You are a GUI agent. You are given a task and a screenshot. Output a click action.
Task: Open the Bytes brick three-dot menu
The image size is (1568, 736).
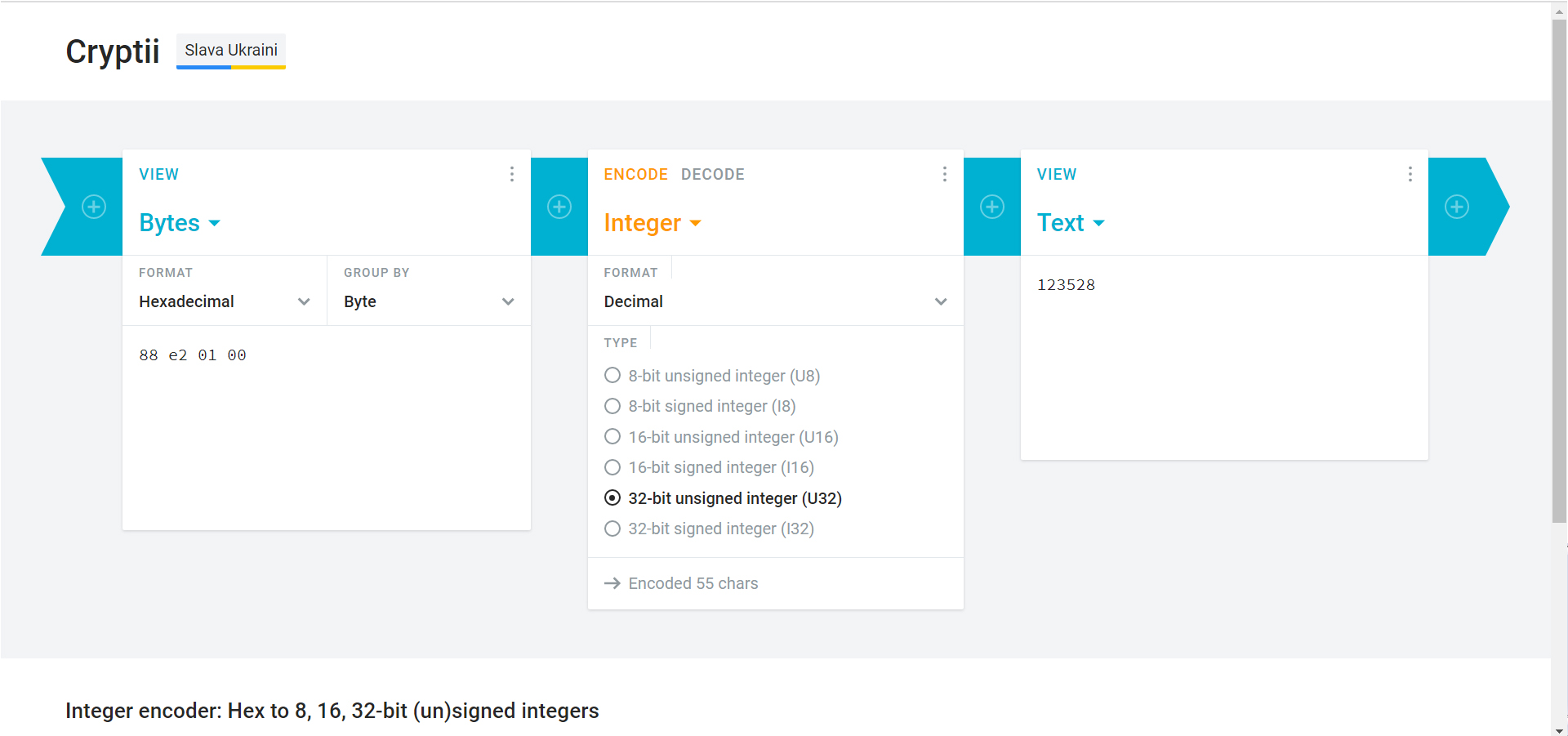click(512, 174)
